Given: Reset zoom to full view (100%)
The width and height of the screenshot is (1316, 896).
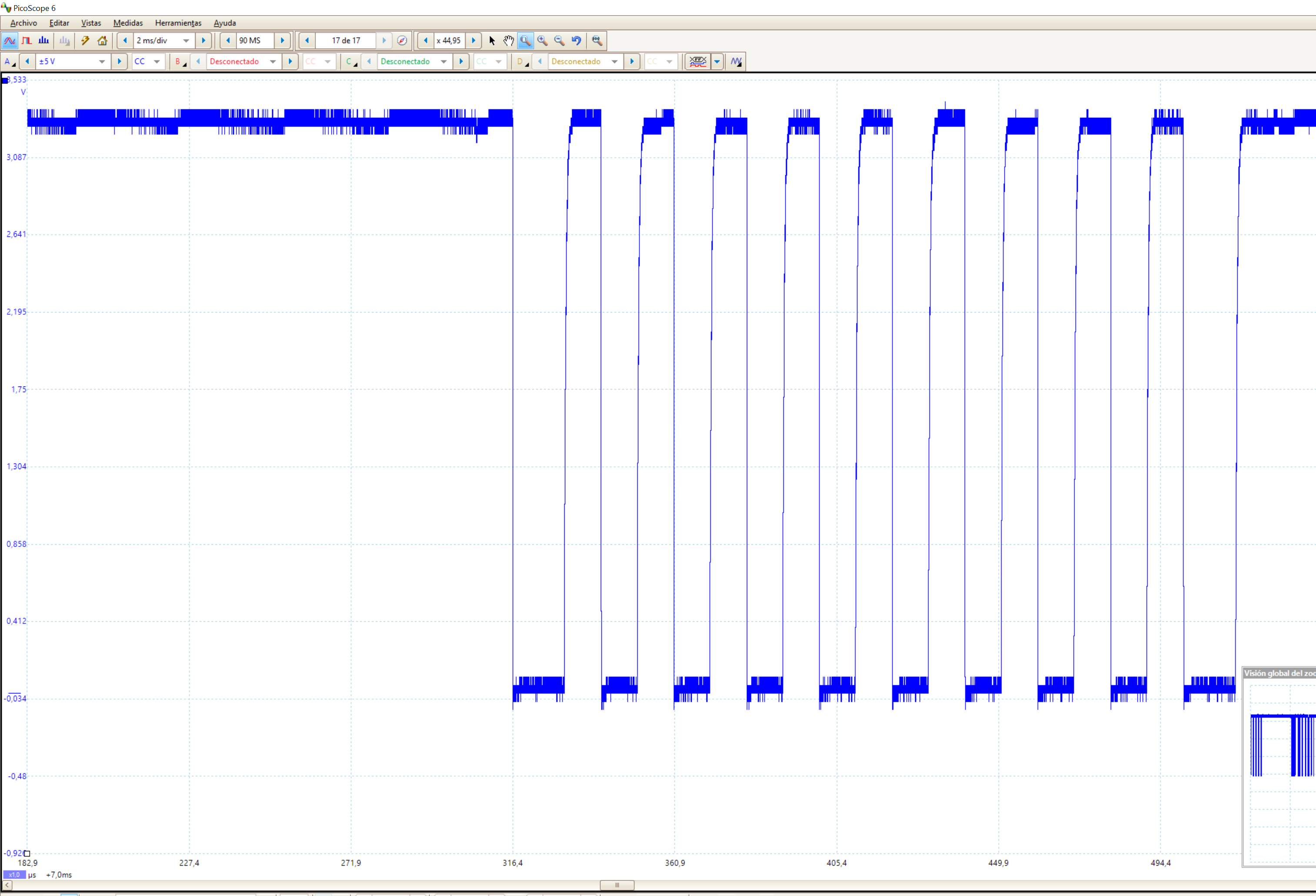Looking at the screenshot, I should coord(597,41).
